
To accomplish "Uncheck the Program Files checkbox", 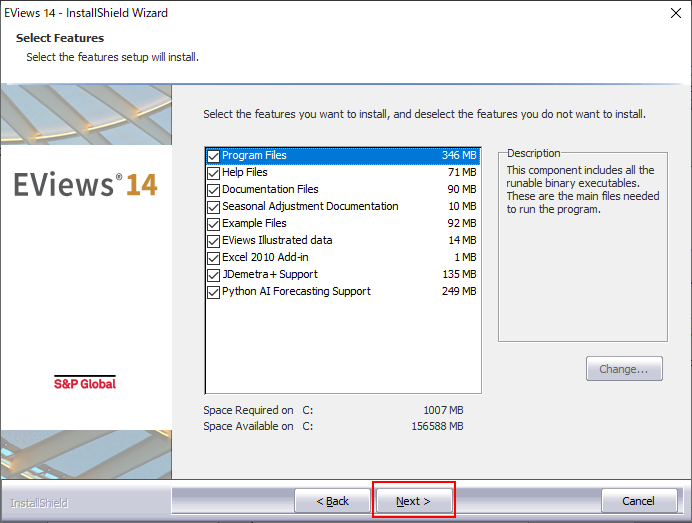I will coord(214,156).
